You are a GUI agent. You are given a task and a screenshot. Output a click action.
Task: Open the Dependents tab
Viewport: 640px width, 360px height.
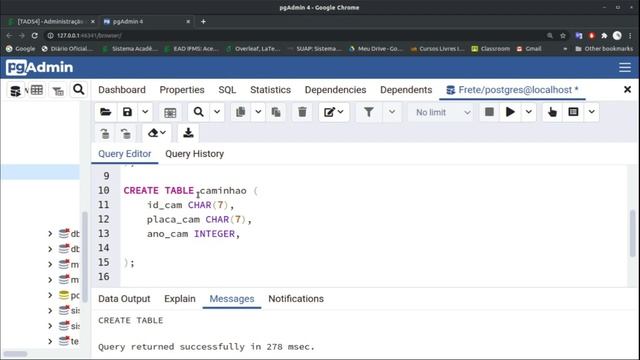(x=406, y=90)
